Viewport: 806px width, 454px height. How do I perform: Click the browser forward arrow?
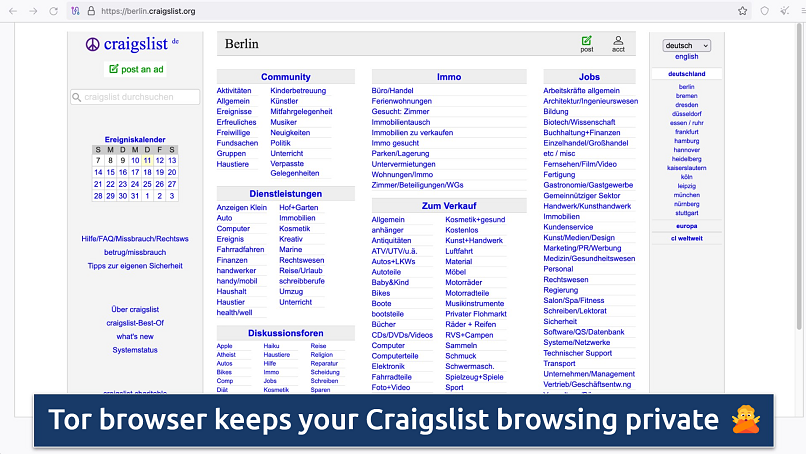click(33, 11)
